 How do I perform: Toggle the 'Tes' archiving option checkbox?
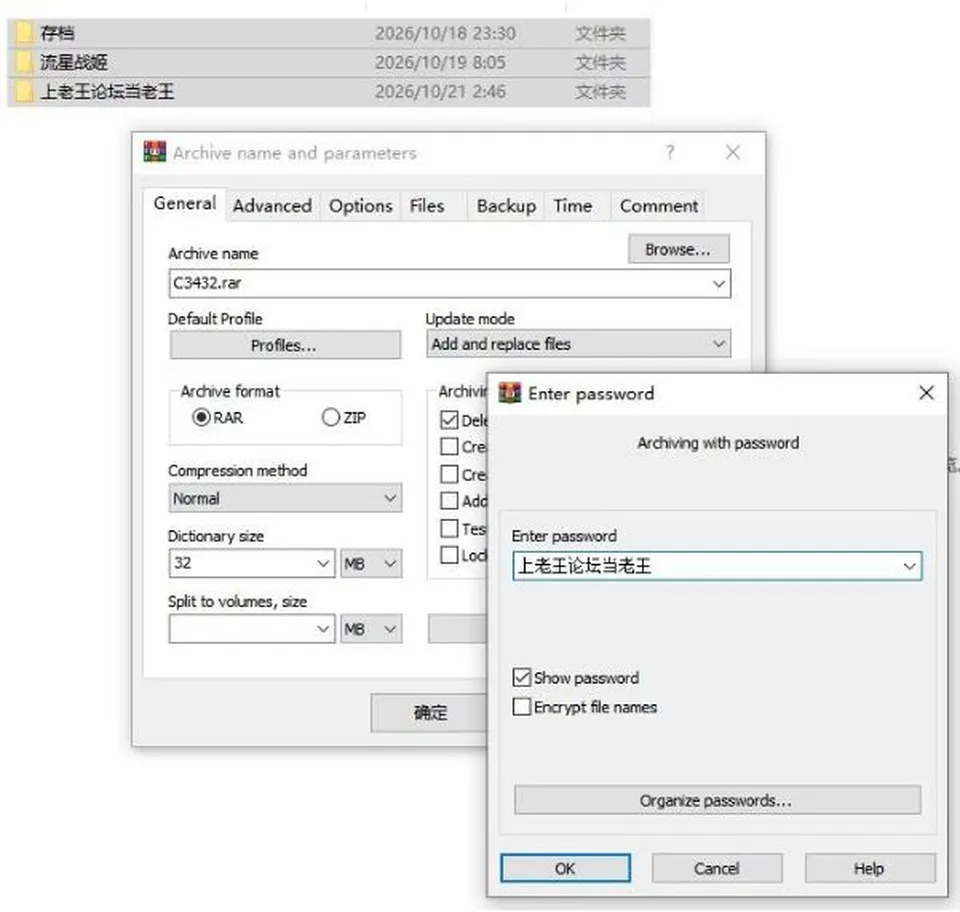449,528
